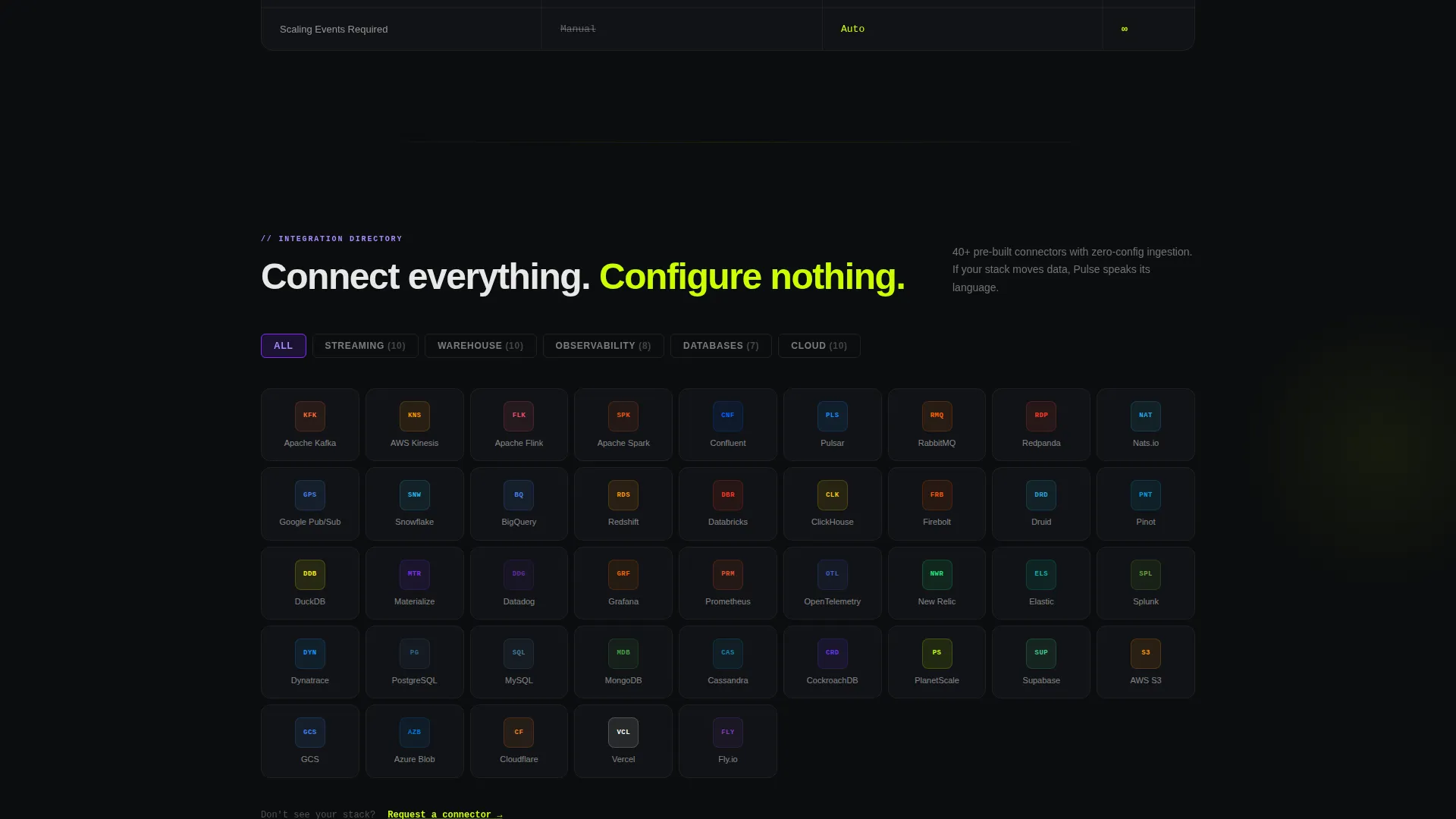Click the KFK Apache Kafka icon
This screenshot has width=1456, height=819.
[309, 416]
